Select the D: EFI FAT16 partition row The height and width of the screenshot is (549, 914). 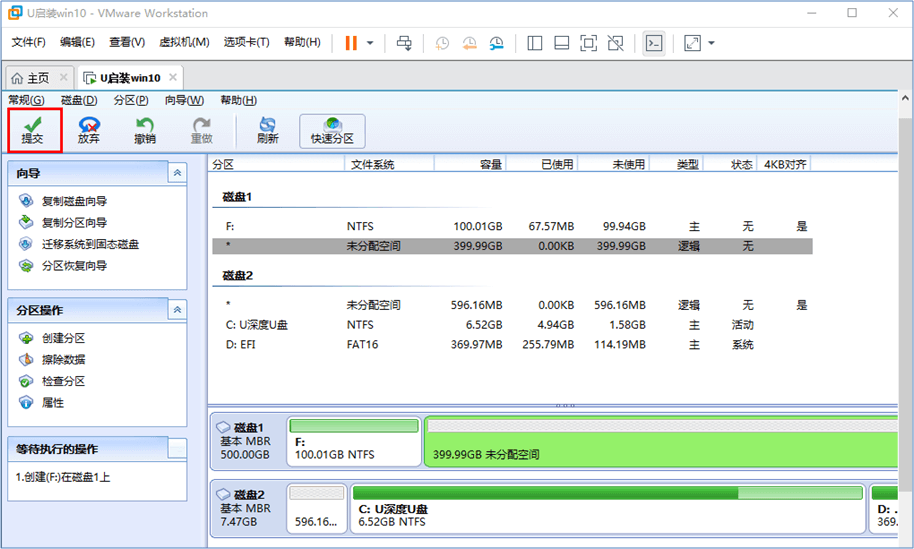[x=512, y=344]
